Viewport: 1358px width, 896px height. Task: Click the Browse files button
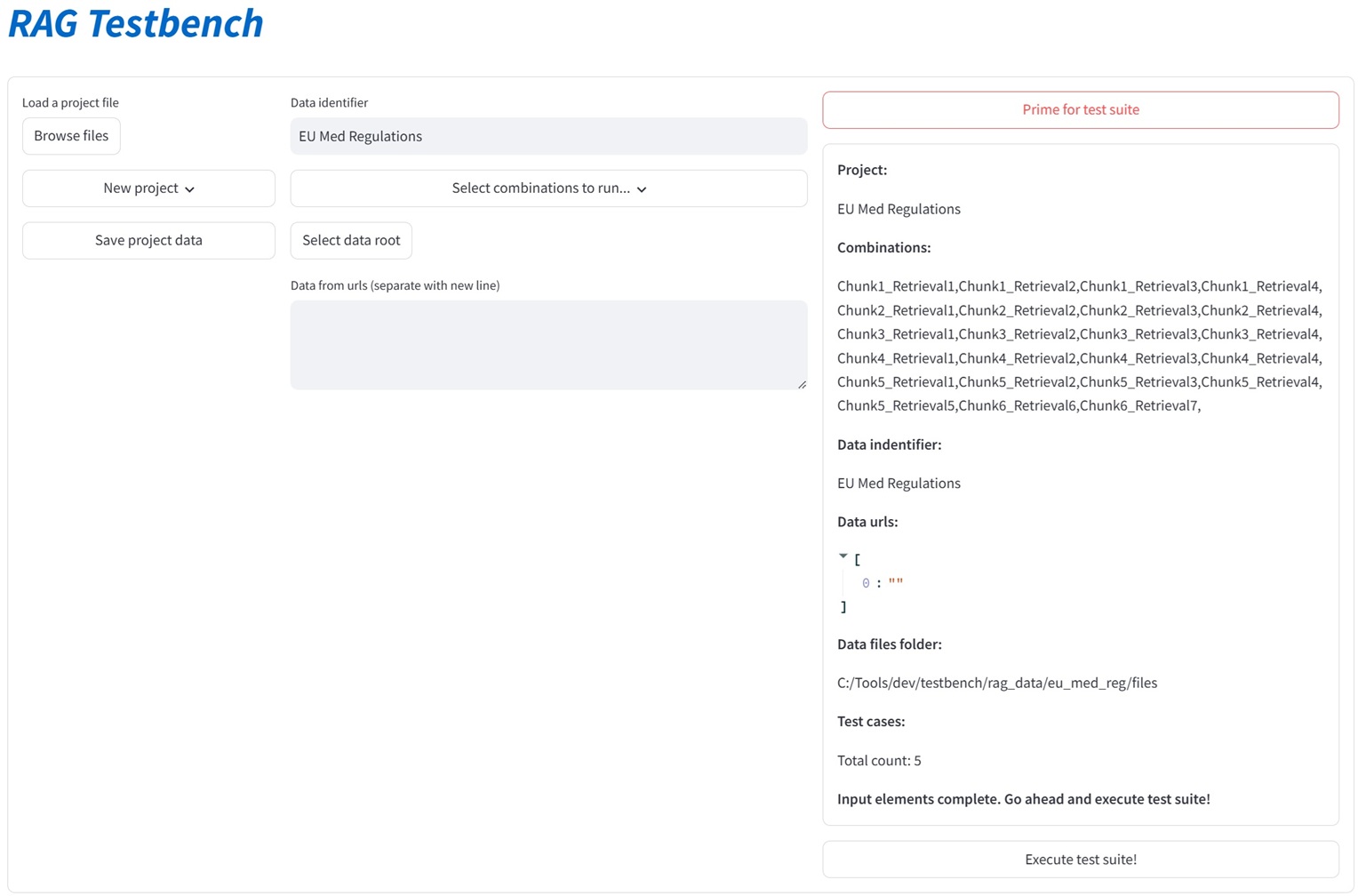71,136
